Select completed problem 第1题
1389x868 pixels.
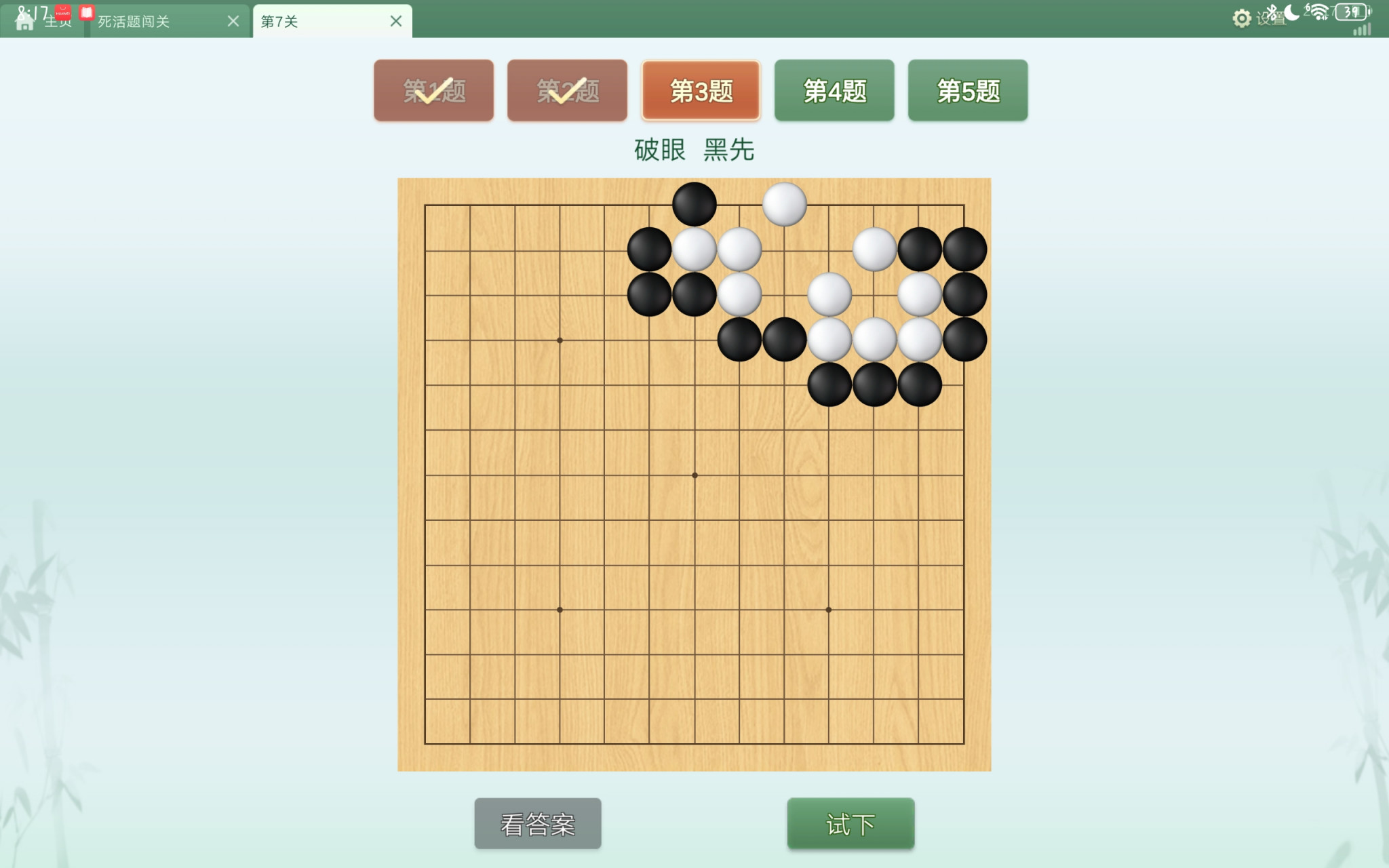click(x=434, y=90)
